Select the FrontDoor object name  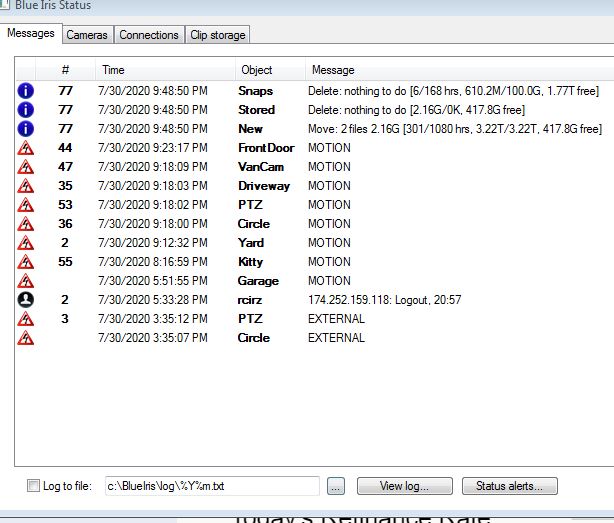tap(266, 148)
